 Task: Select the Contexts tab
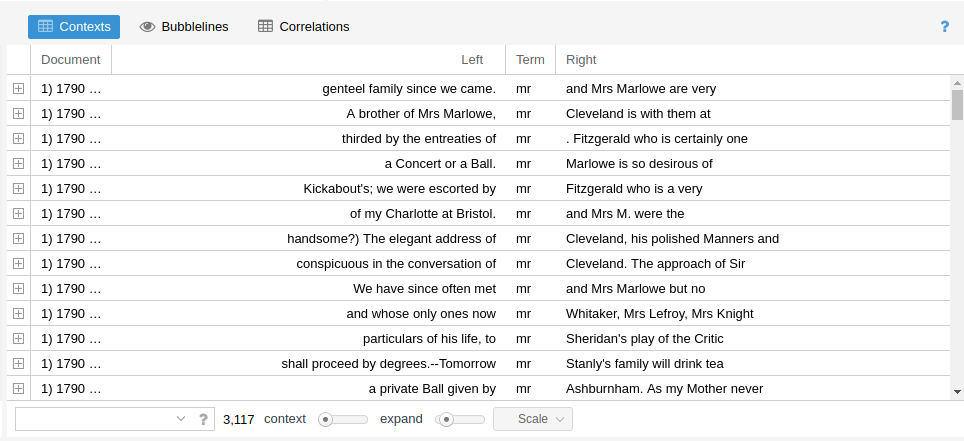[74, 27]
